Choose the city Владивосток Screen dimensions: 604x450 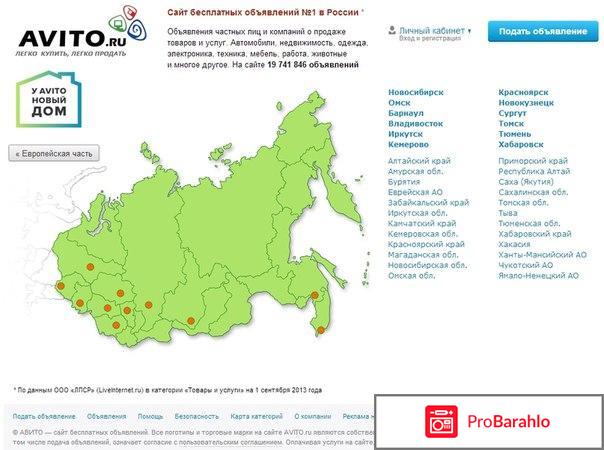coord(418,122)
